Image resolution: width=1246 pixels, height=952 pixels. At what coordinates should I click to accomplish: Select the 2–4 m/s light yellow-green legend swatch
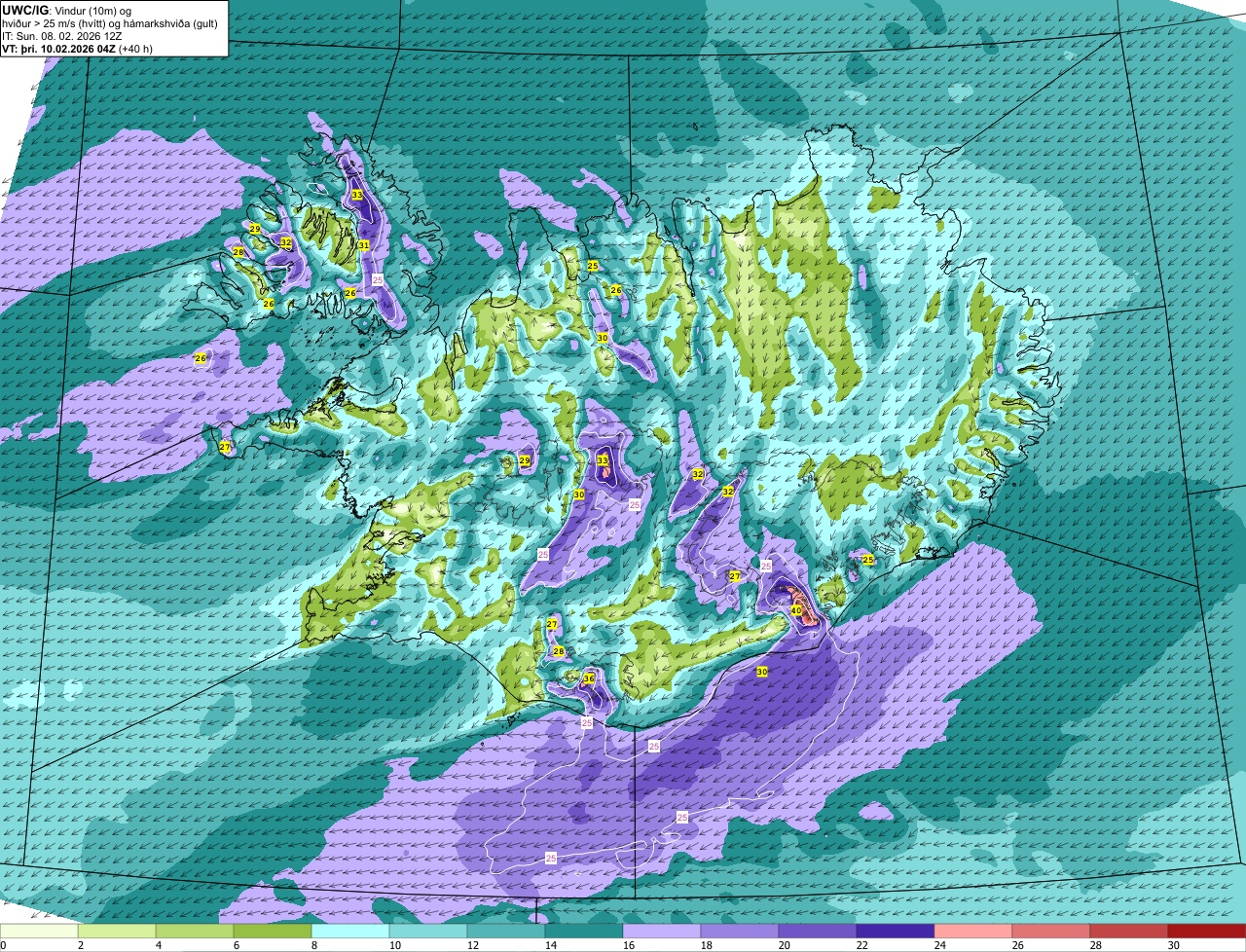[117, 932]
